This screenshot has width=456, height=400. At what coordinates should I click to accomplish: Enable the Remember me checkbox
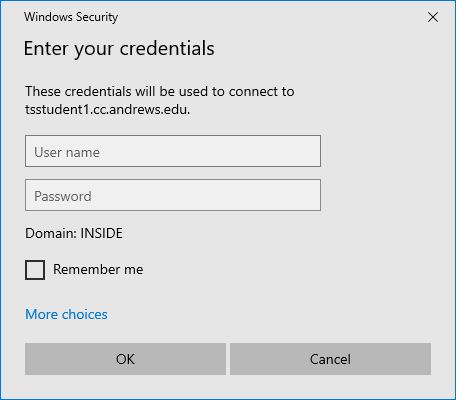point(35,270)
